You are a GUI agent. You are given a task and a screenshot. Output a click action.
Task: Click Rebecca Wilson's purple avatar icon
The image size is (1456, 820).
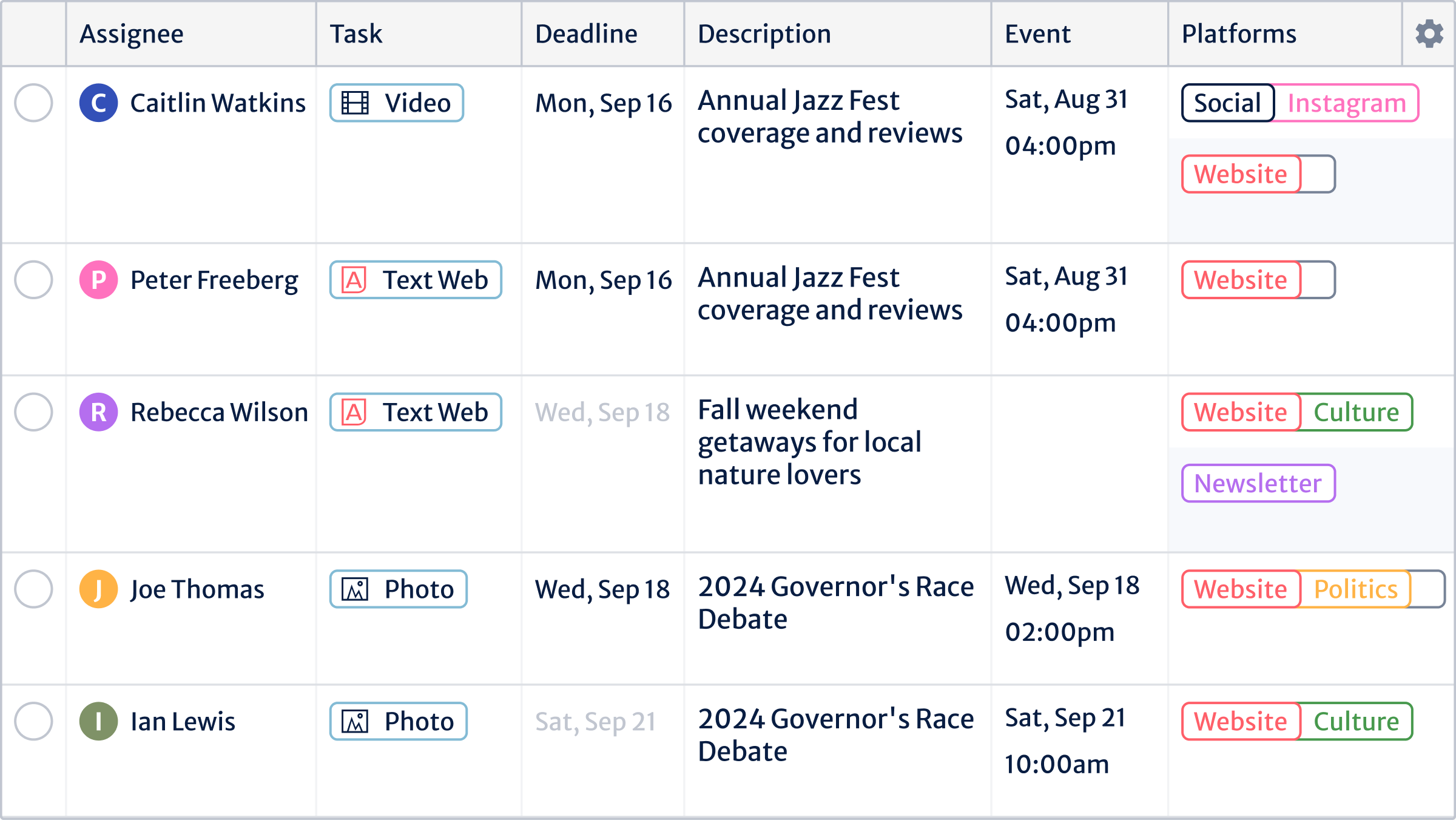(x=98, y=412)
